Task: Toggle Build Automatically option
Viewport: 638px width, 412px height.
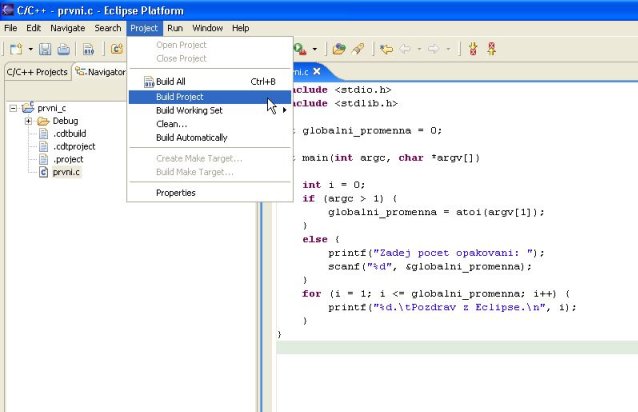Action: [x=210, y=137]
